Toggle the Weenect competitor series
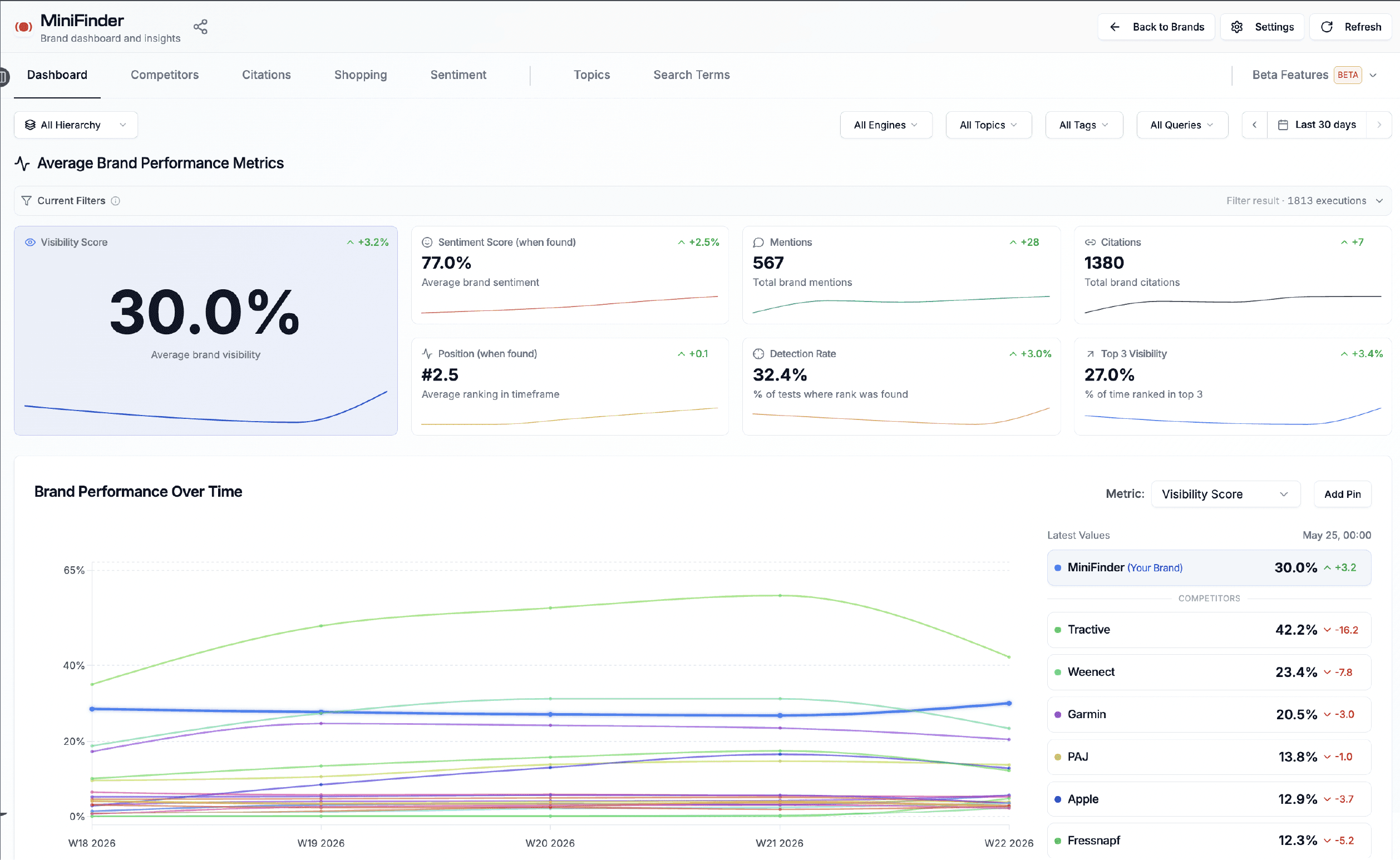The width and height of the screenshot is (1400, 860). coord(1209,673)
